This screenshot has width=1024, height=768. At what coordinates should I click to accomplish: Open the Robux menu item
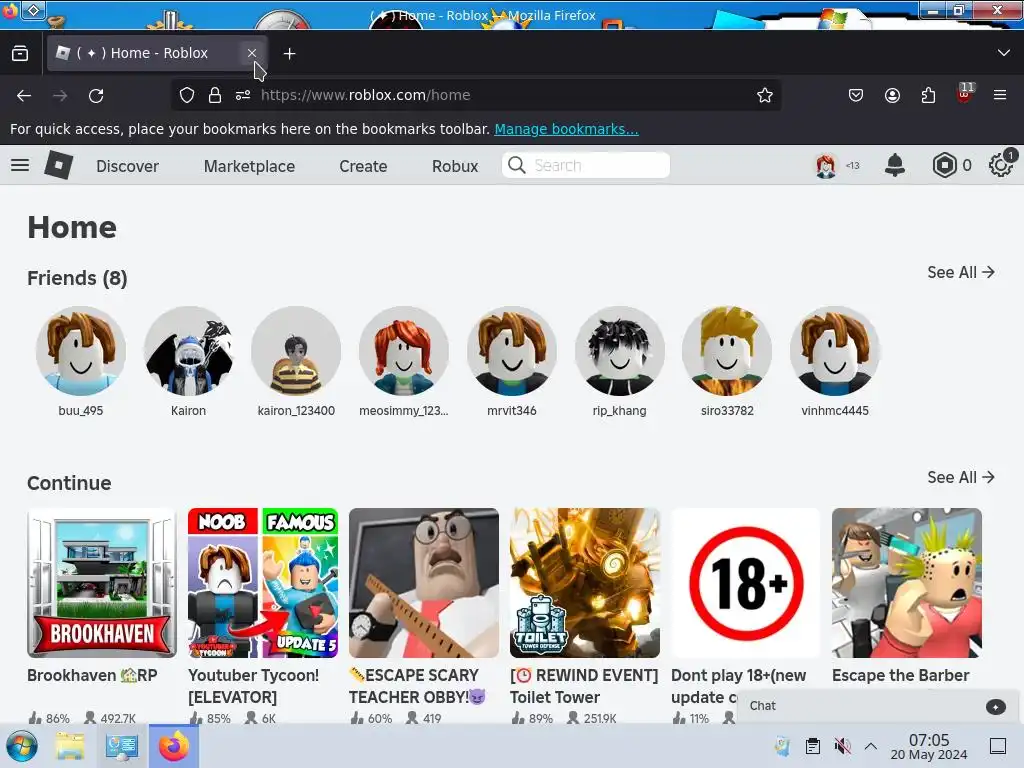tap(455, 166)
